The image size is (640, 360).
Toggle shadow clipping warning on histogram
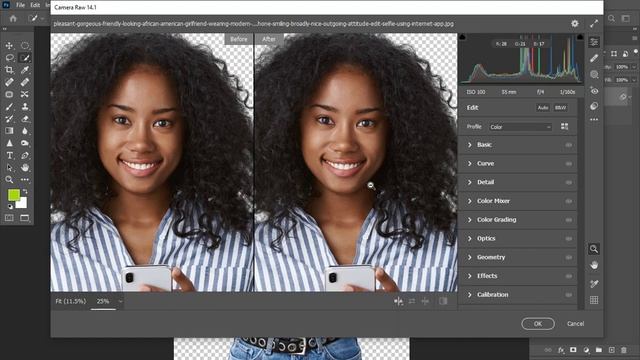pyautogui.click(x=462, y=37)
